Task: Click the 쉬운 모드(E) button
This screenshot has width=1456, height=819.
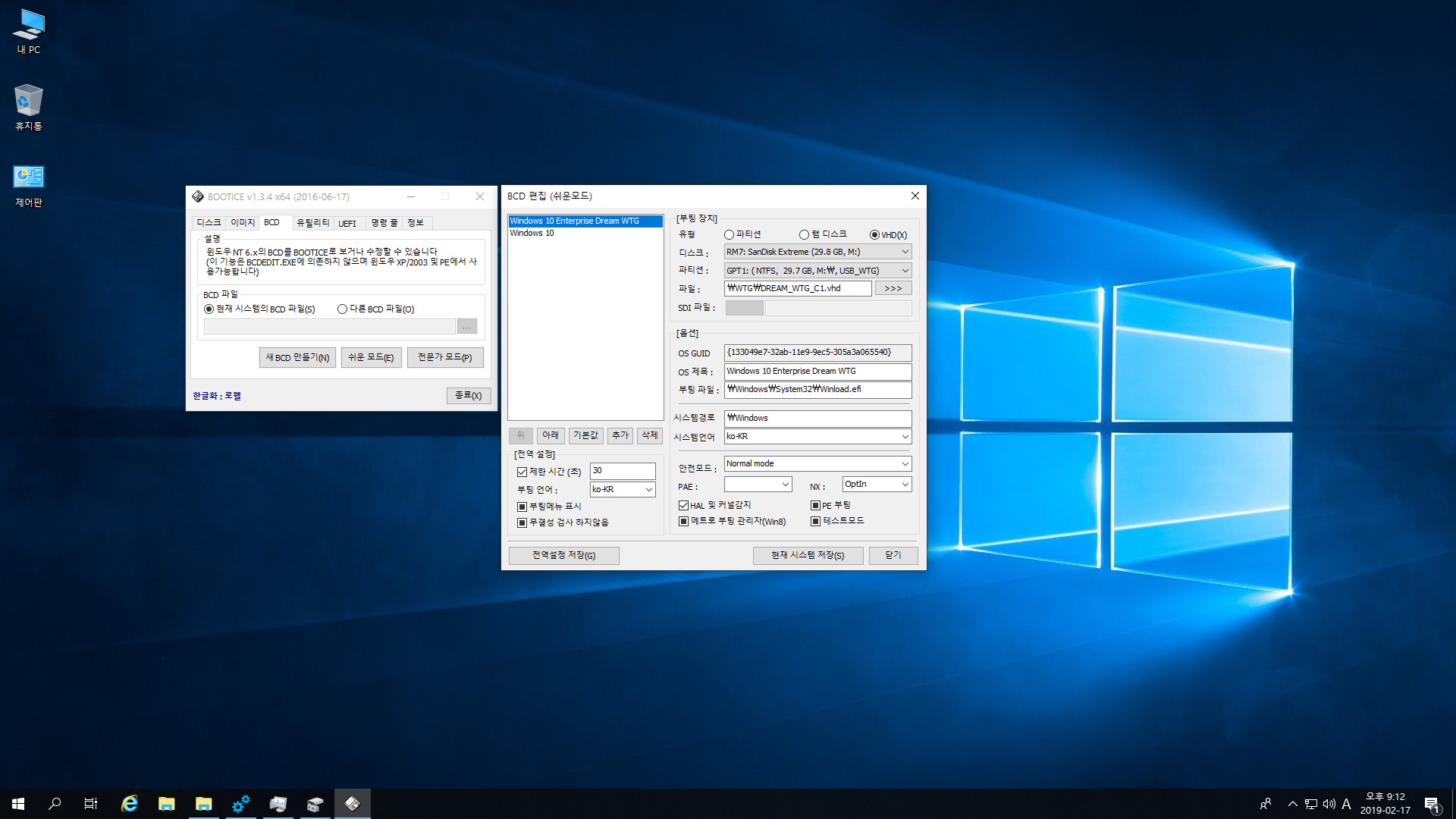Action: pyautogui.click(x=371, y=357)
